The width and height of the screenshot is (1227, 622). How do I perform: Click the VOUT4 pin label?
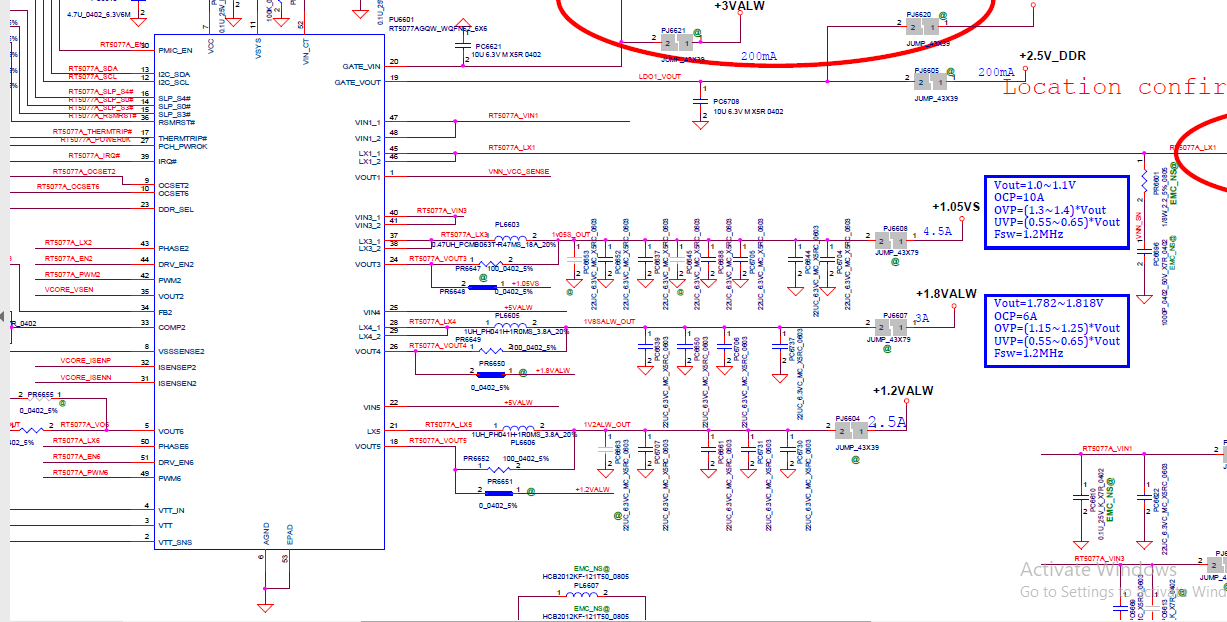368,351
